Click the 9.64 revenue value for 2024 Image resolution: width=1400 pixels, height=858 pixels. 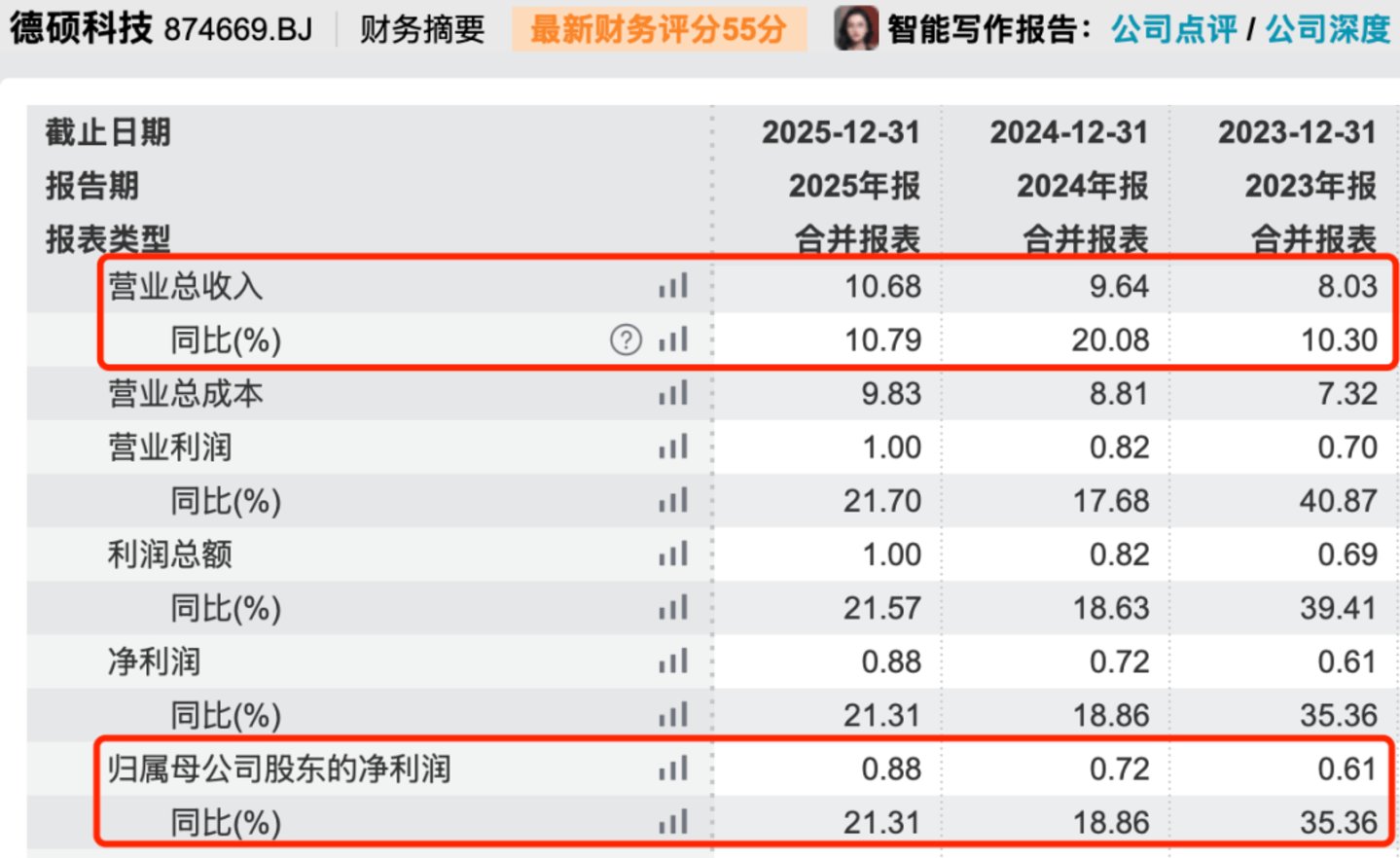1119,286
